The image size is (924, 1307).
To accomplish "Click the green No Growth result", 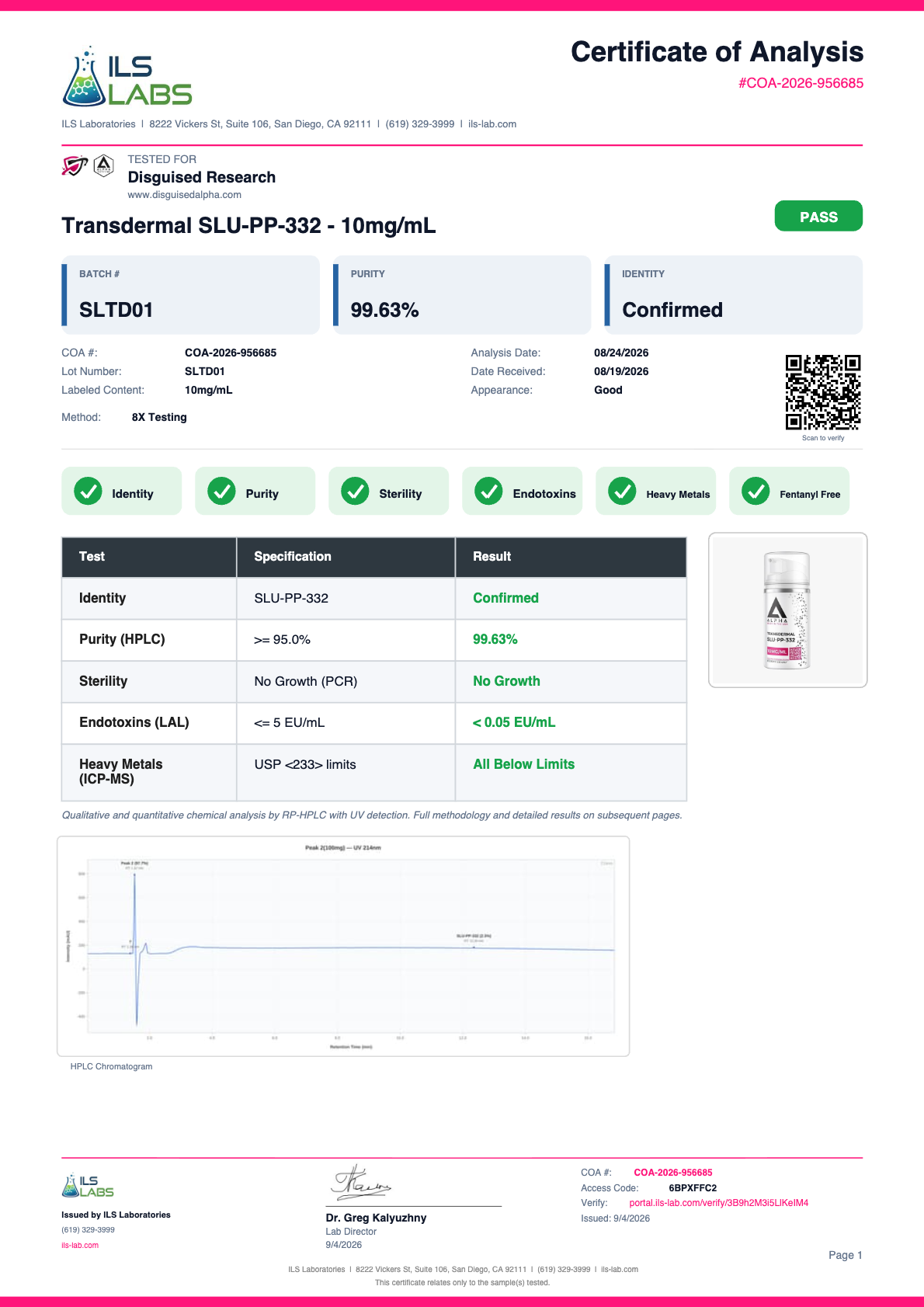I will click(506, 681).
